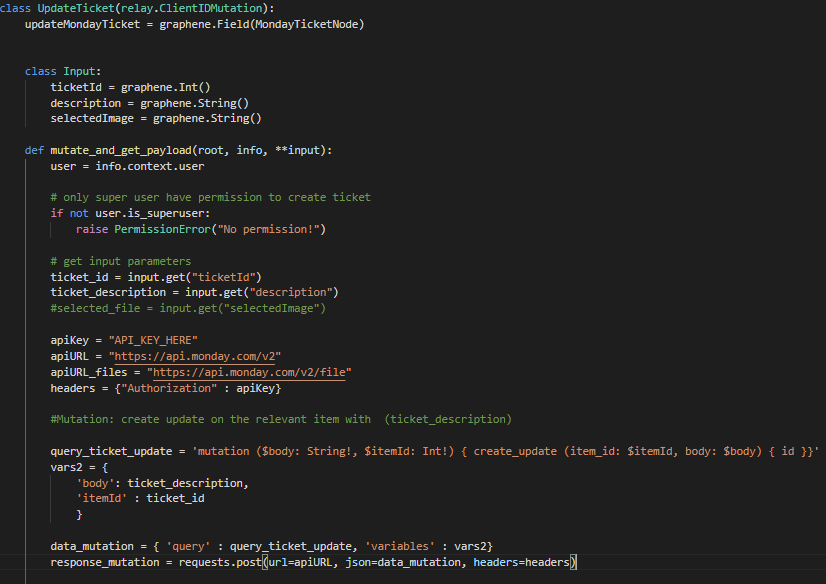Click the **input parameter in def line

pyautogui.click(x=298, y=150)
